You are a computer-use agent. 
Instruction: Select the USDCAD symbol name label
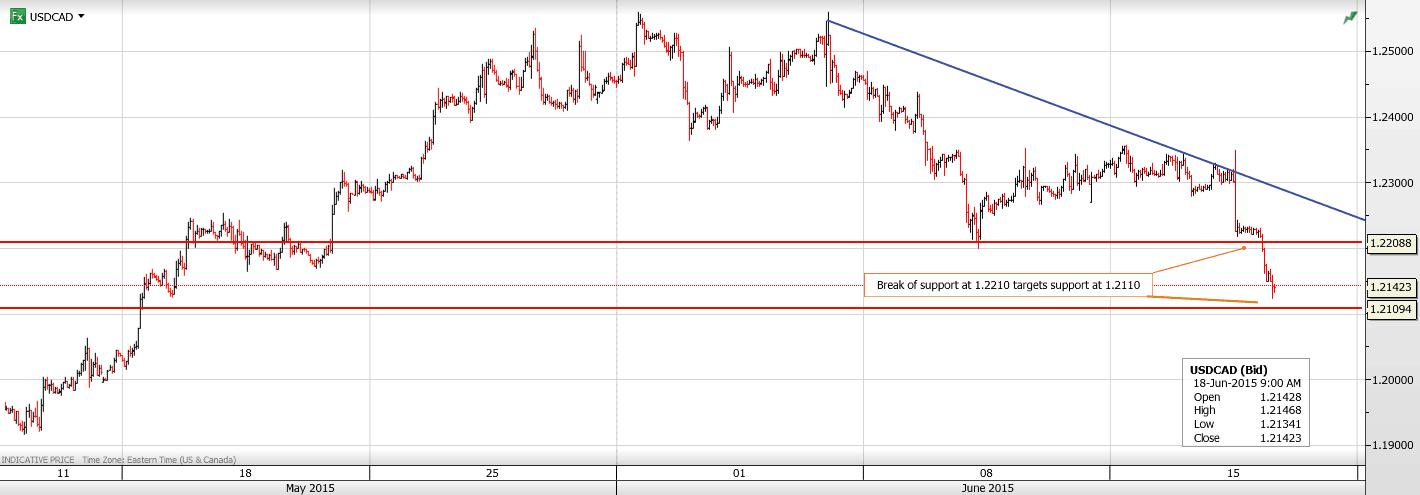(52, 17)
